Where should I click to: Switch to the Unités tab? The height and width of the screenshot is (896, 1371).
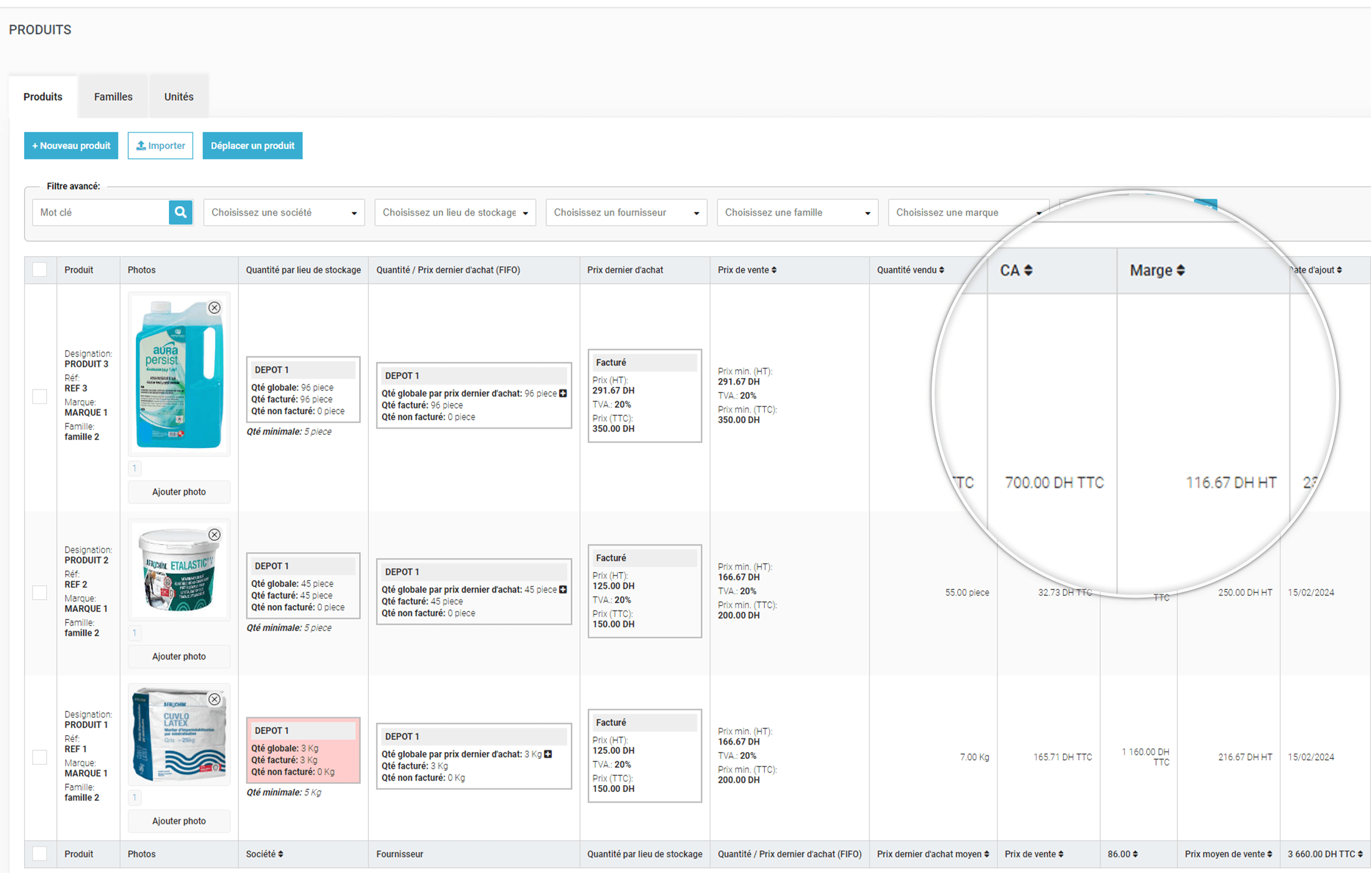pyautogui.click(x=179, y=97)
